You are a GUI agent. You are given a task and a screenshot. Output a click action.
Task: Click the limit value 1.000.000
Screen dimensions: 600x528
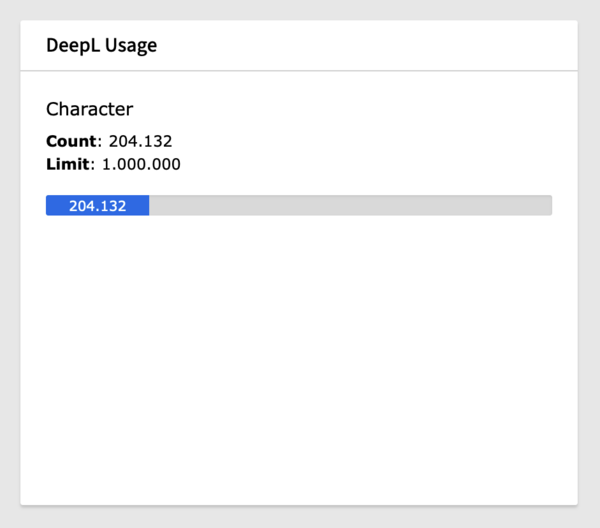coord(141,164)
